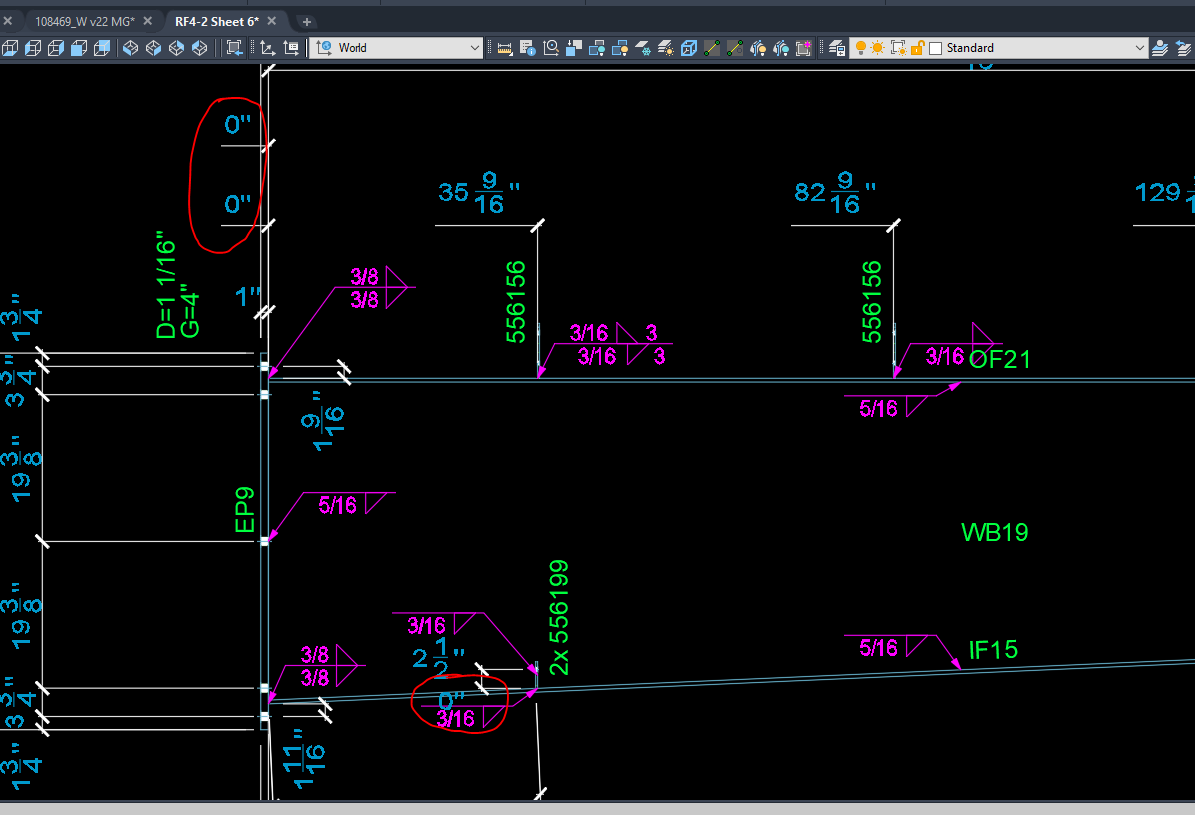This screenshot has height=815, width=1195.
Task: Select the RF4-2 Sheet 6 tab
Action: [x=218, y=20]
